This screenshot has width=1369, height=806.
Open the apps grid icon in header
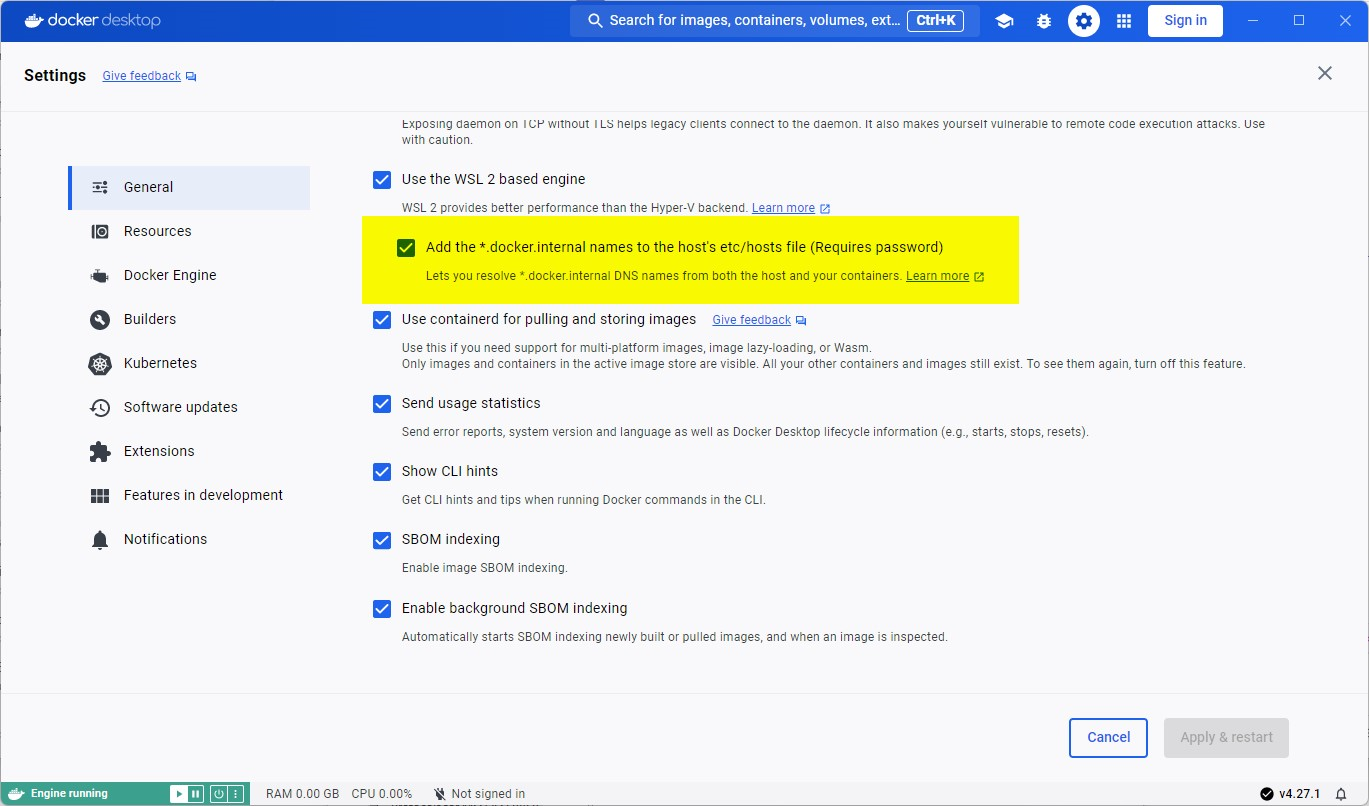(x=1124, y=21)
